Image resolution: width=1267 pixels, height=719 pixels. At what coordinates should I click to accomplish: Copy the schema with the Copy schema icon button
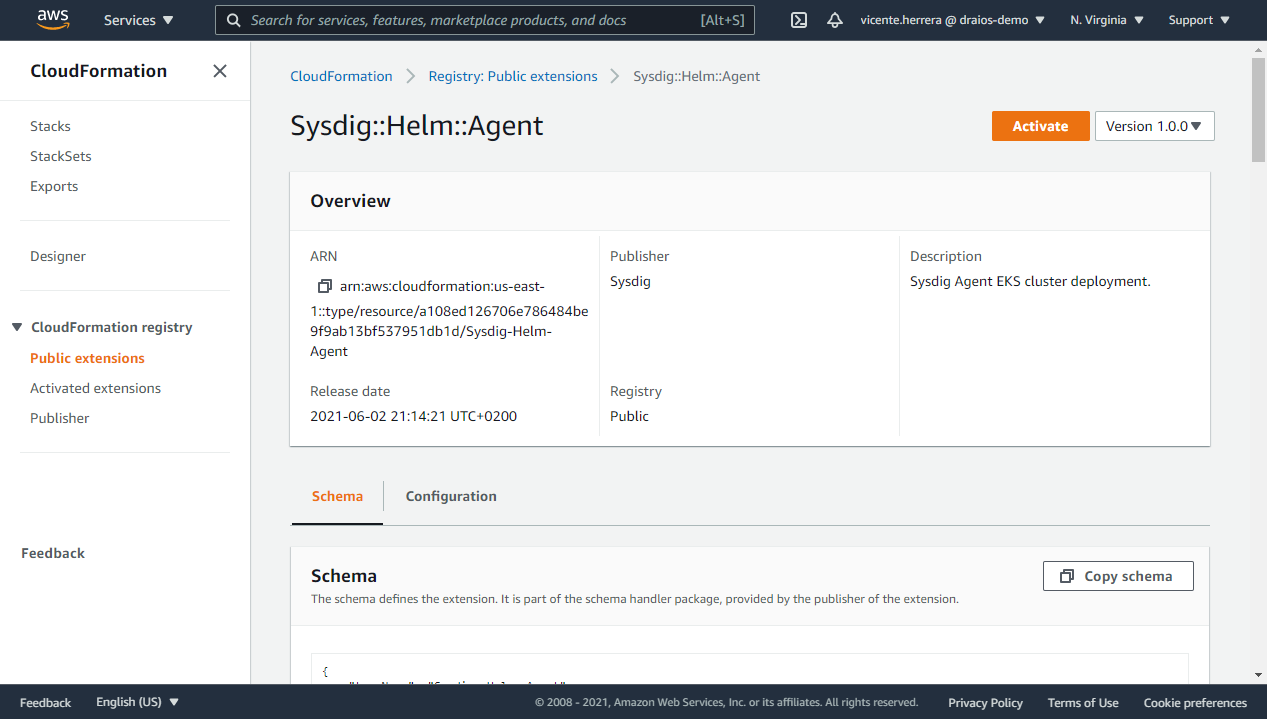[1118, 575]
